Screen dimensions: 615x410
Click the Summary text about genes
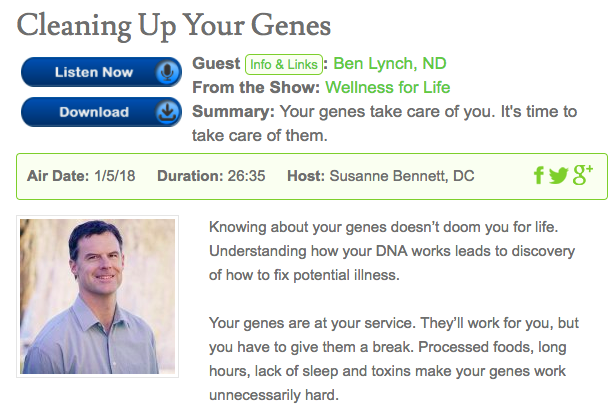tap(384, 124)
